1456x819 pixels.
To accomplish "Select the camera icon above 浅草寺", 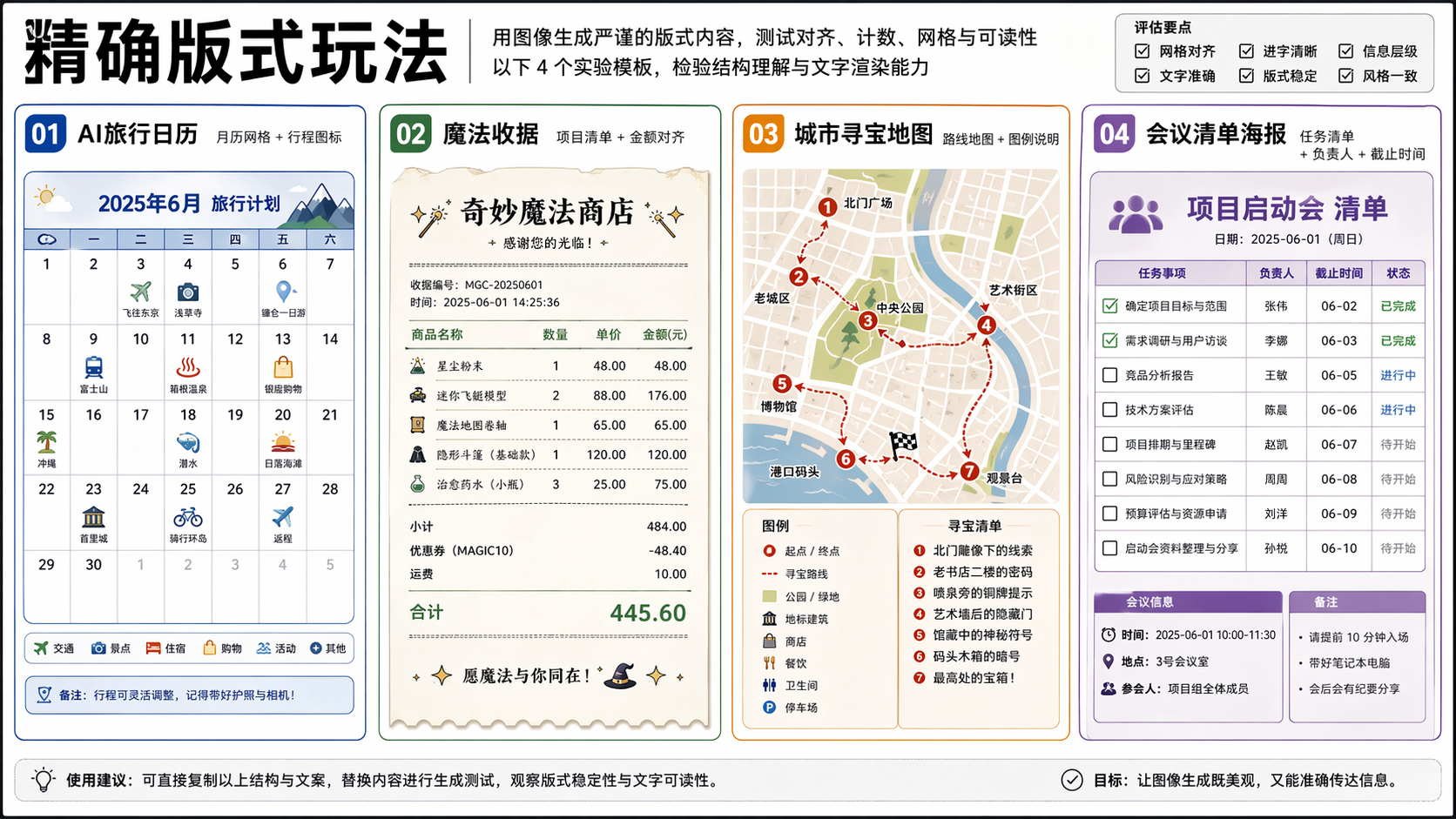I will pos(188,292).
